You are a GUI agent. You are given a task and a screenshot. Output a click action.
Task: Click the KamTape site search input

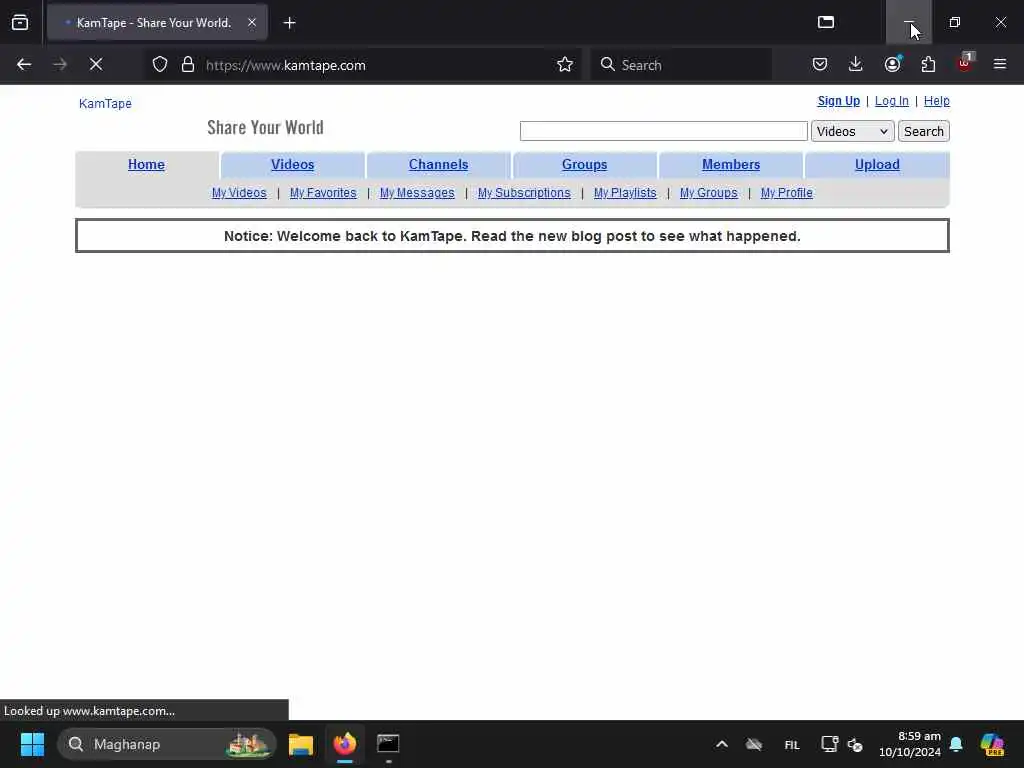[x=664, y=131]
